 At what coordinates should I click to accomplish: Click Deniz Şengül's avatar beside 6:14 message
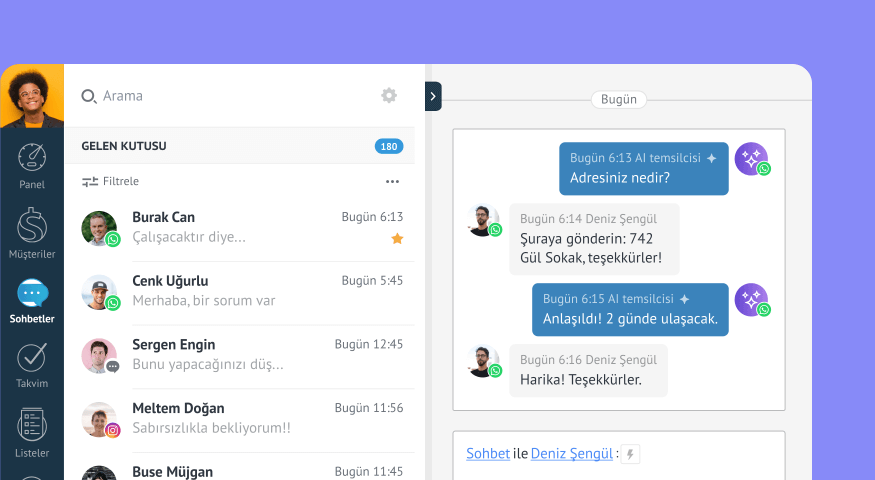pos(484,220)
